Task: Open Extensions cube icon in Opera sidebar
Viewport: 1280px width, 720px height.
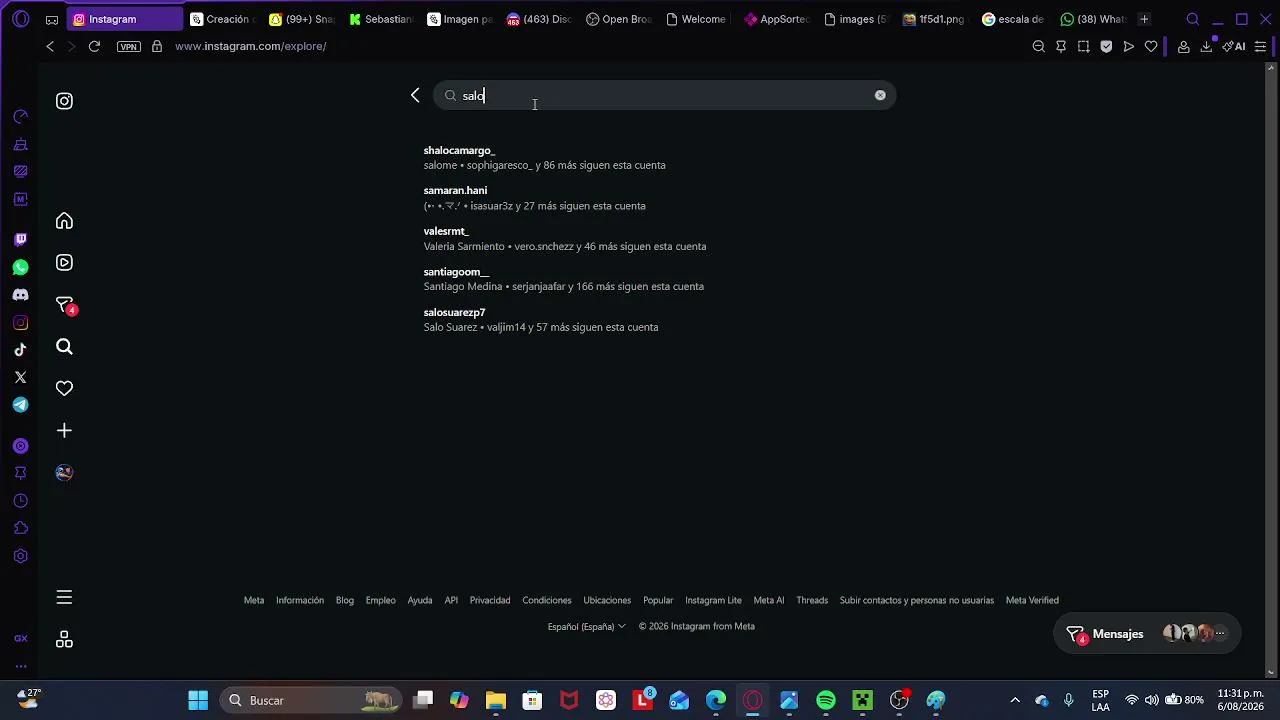Action: point(20,528)
